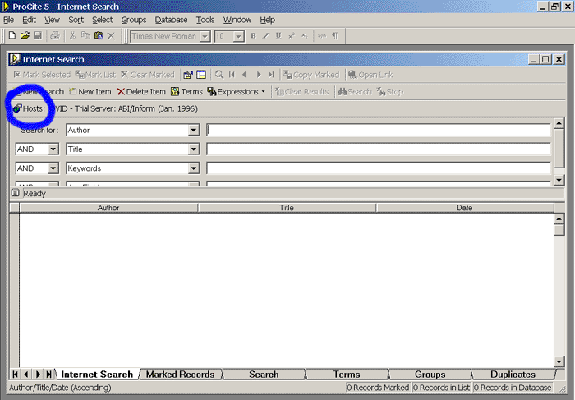Click the paragraph mark icon
This screenshot has height=400, width=575.
tap(335, 36)
